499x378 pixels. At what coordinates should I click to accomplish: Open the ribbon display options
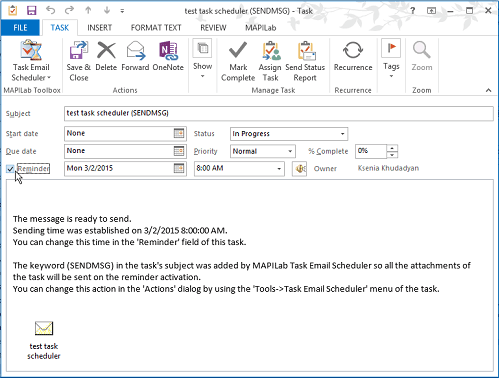pos(431,11)
